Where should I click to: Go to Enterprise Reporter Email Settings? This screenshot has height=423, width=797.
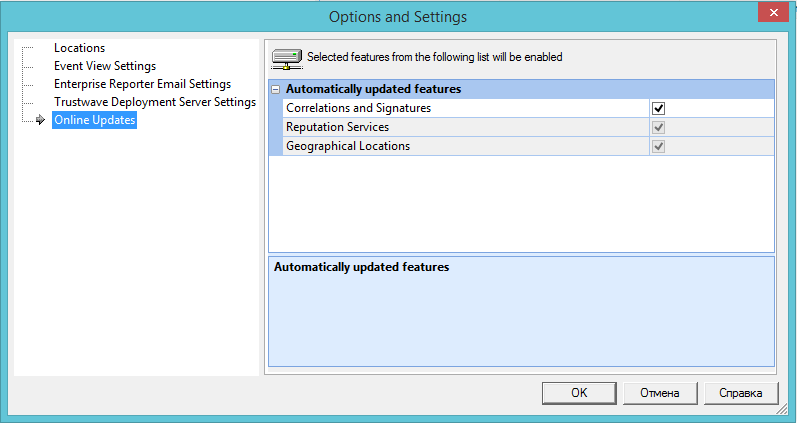pos(142,84)
